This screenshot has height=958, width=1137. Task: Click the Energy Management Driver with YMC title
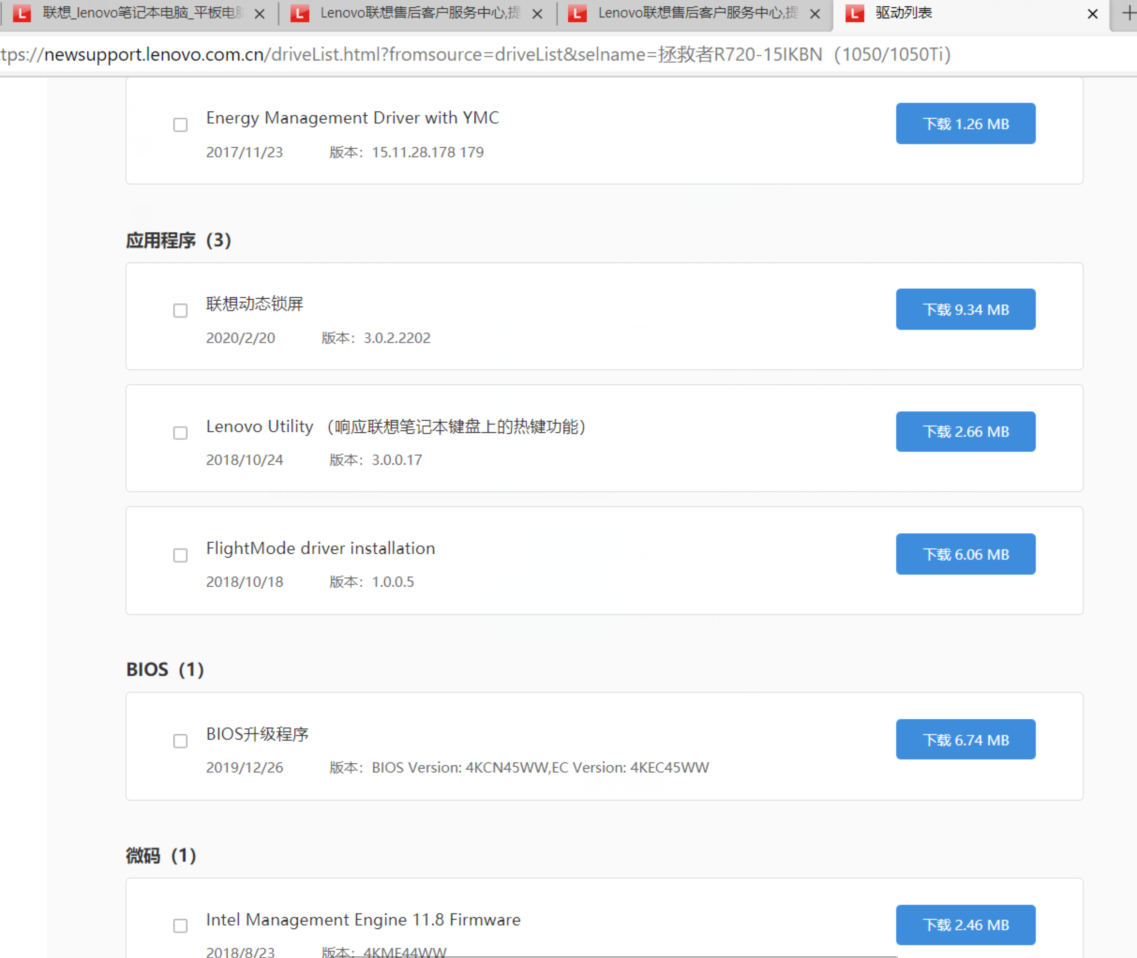click(x=352, y=117)
